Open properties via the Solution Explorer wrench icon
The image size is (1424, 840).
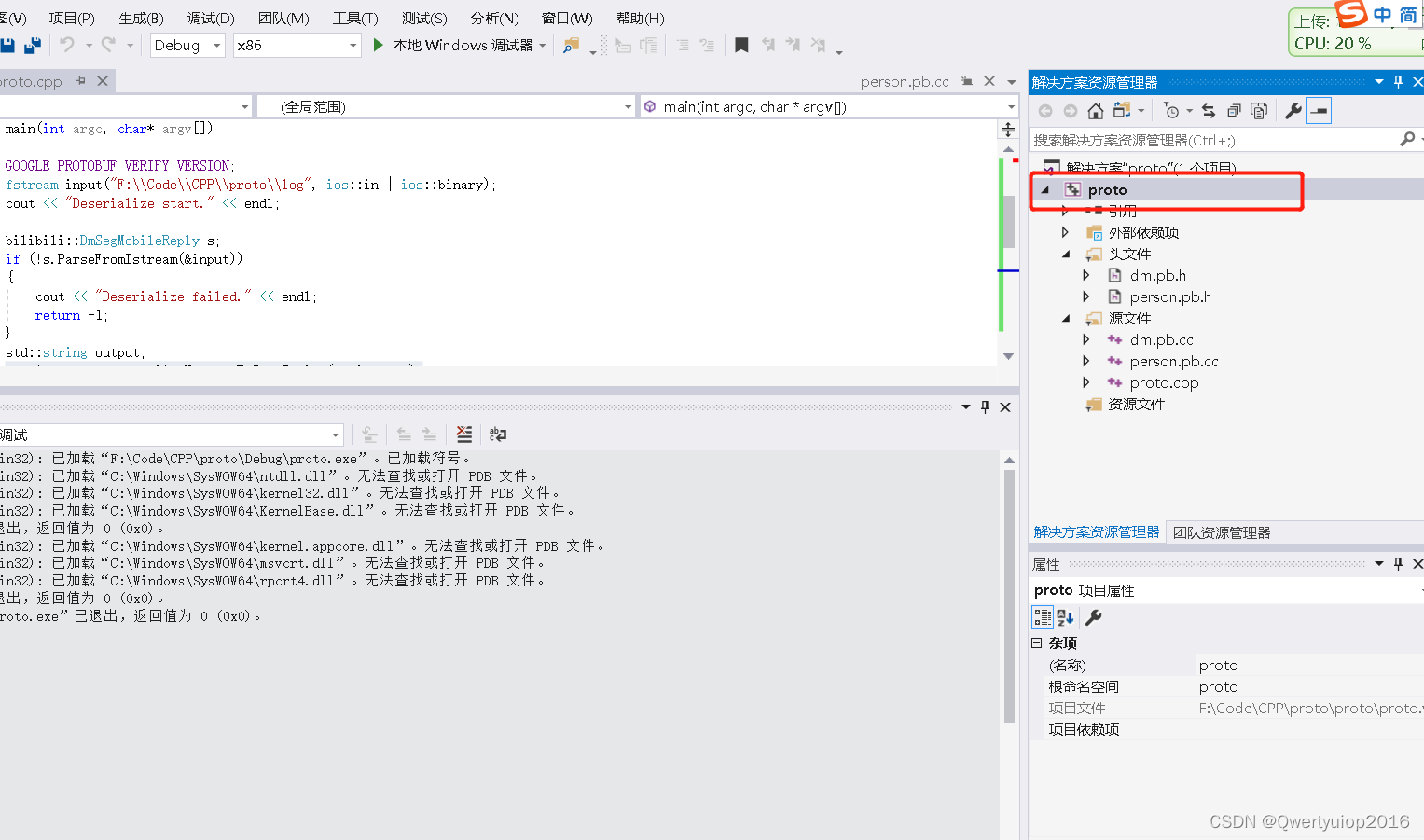point(1293,111)
